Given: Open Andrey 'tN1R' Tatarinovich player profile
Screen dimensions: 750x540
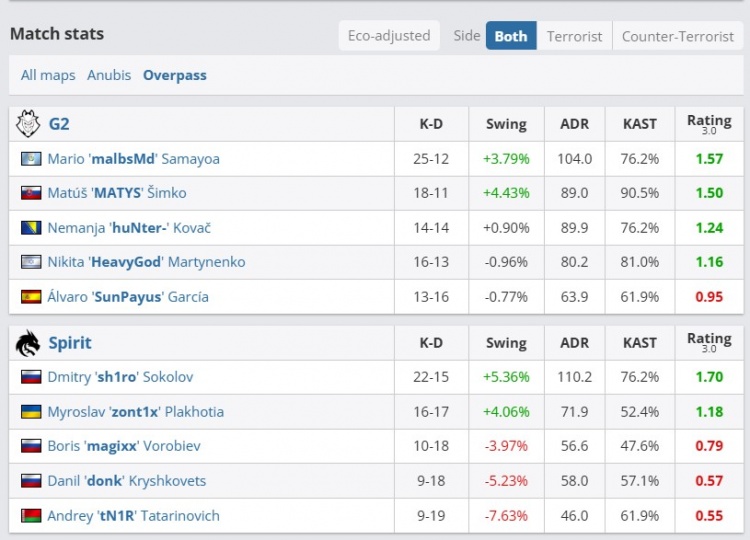Looking at the screenshot, I should point(133,516).
